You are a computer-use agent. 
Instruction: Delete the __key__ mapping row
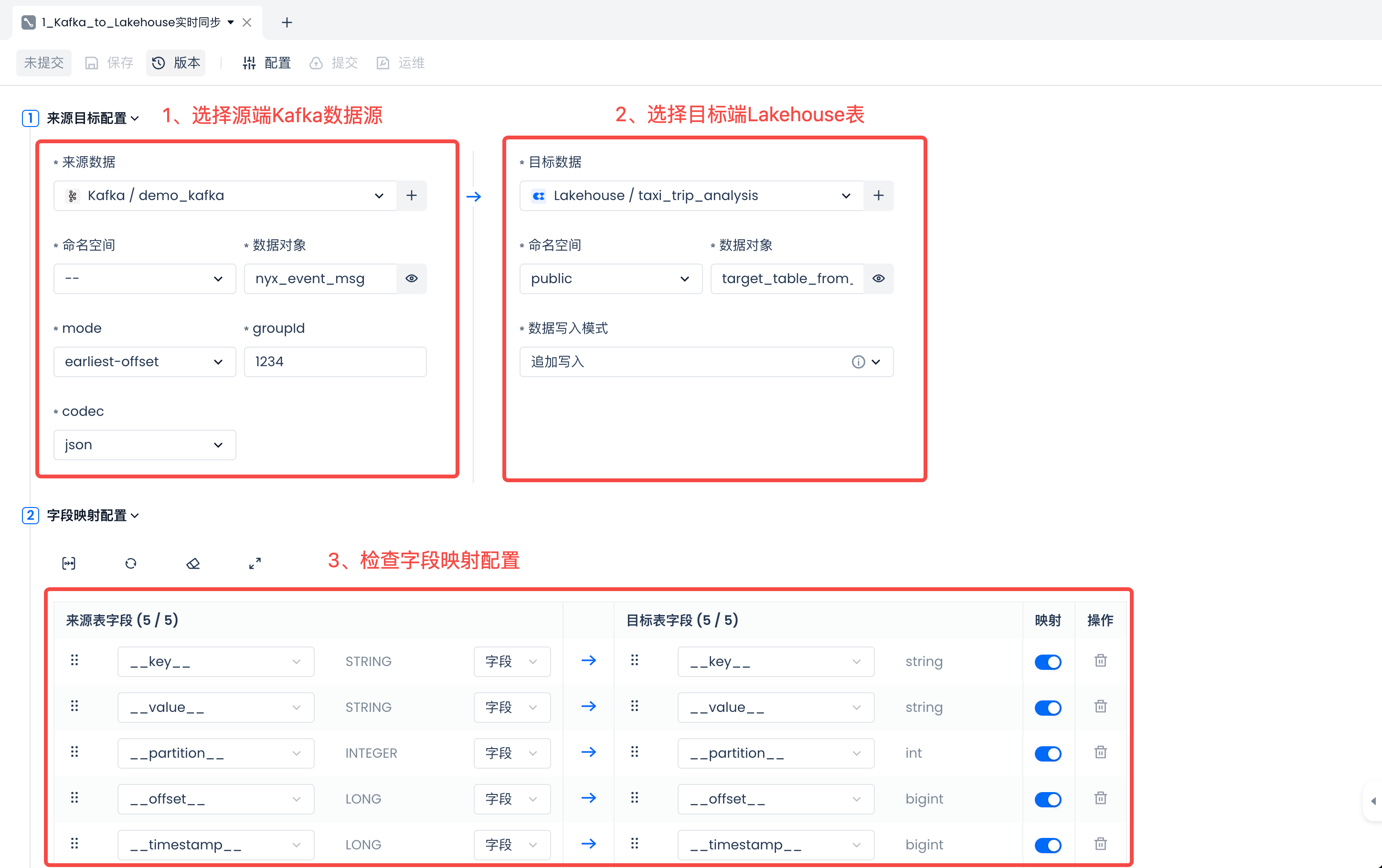[x=1100, y=661]
